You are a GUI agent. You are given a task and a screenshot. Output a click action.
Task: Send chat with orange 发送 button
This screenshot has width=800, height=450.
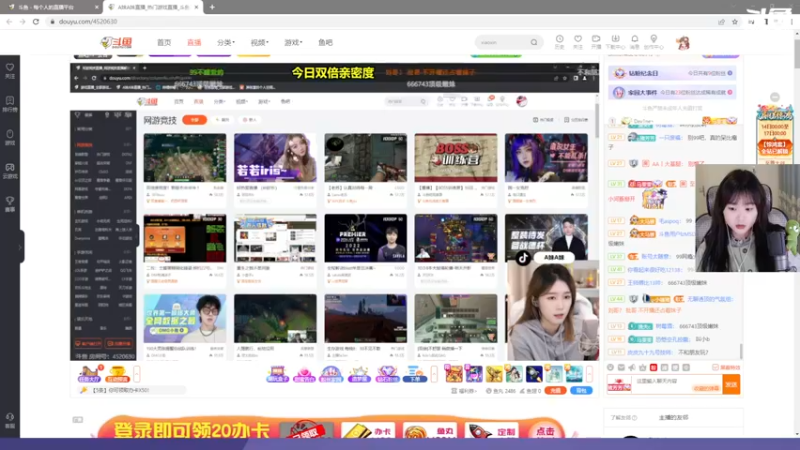tap(731, 384)
